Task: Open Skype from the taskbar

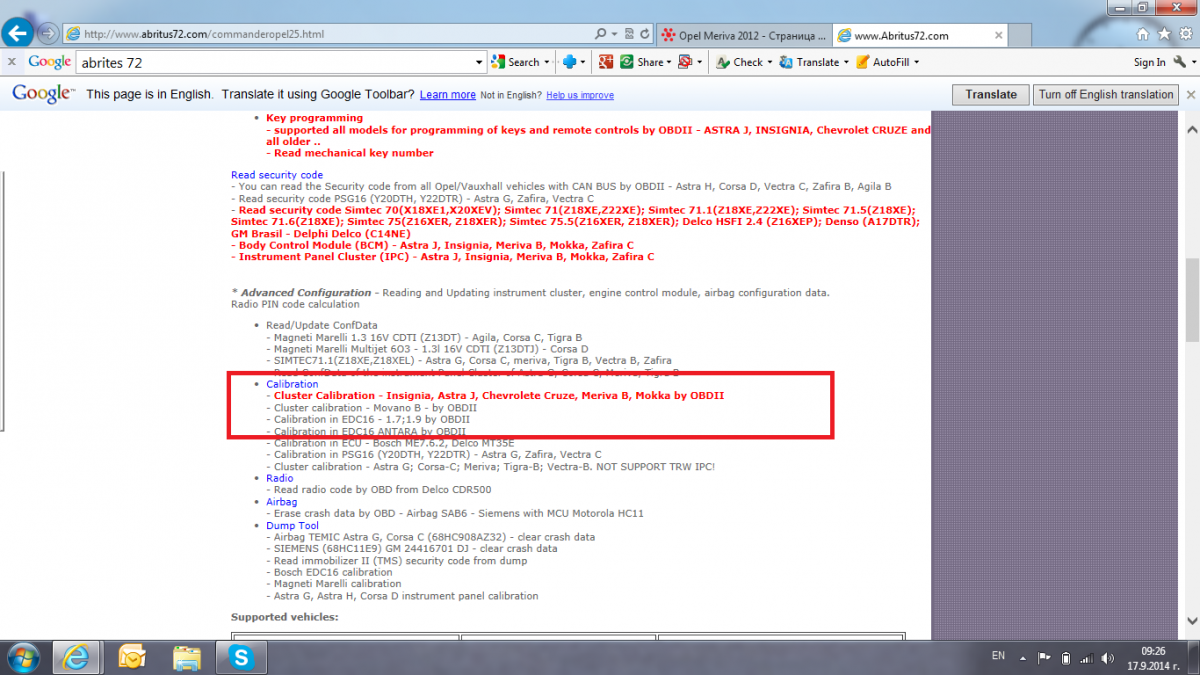Action: [x=240, y=657]
